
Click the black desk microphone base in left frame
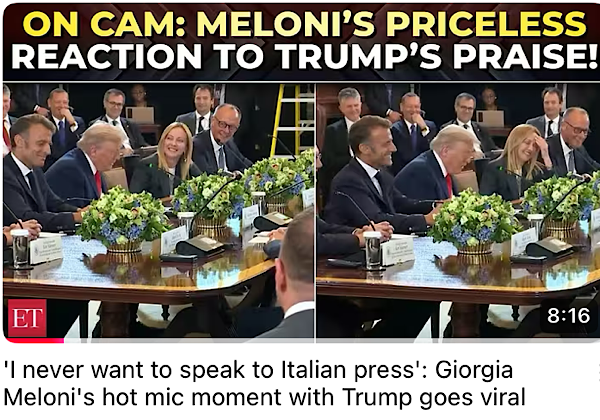tap(199, 247)
